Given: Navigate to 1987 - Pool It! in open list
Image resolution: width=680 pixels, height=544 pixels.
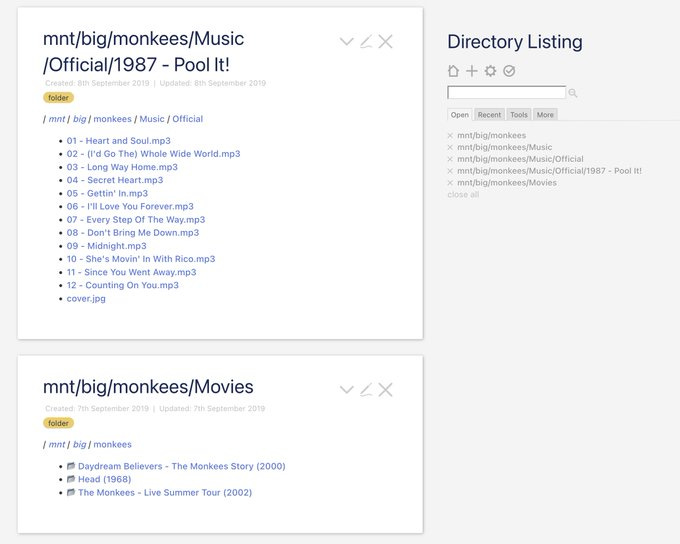Looking at the screenshot, I should pyautogui.click(x=549, y=171).
